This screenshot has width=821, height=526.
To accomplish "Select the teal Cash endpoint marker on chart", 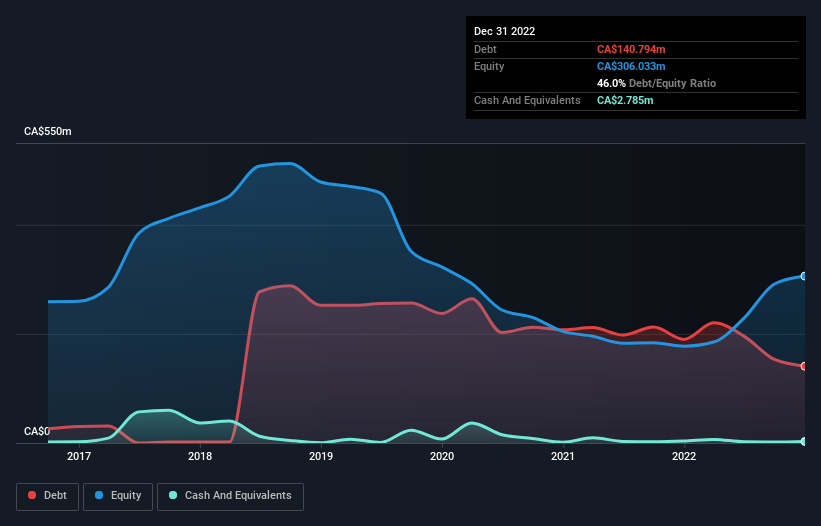I will pyautogui.click(x=804, y=442).
